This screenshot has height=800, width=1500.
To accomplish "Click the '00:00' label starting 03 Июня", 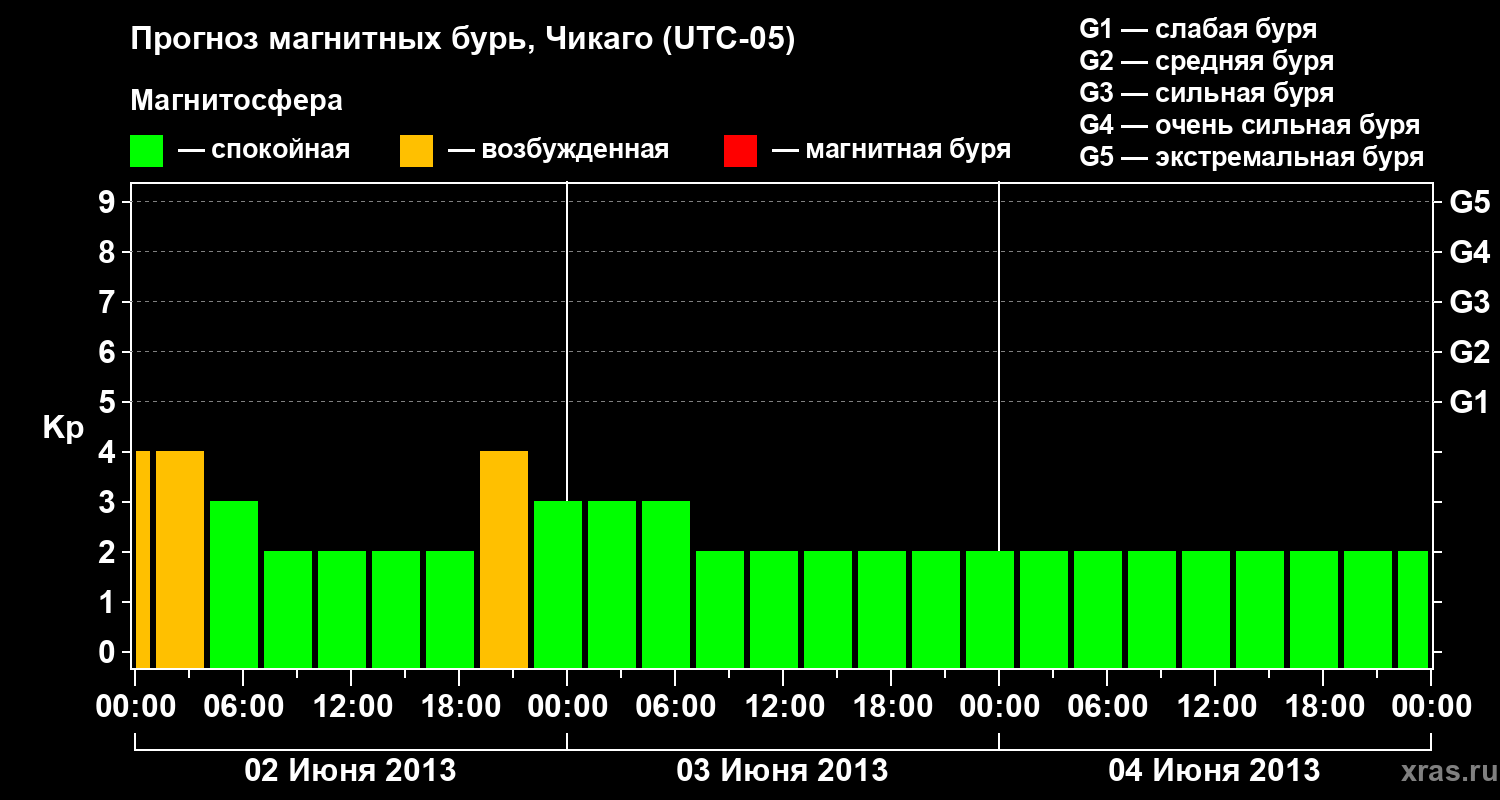I will [567, 706].
